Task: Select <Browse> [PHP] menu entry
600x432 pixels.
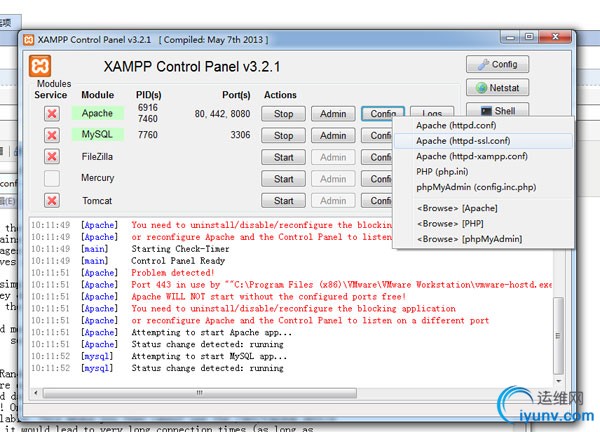Action: pos(483,223)
